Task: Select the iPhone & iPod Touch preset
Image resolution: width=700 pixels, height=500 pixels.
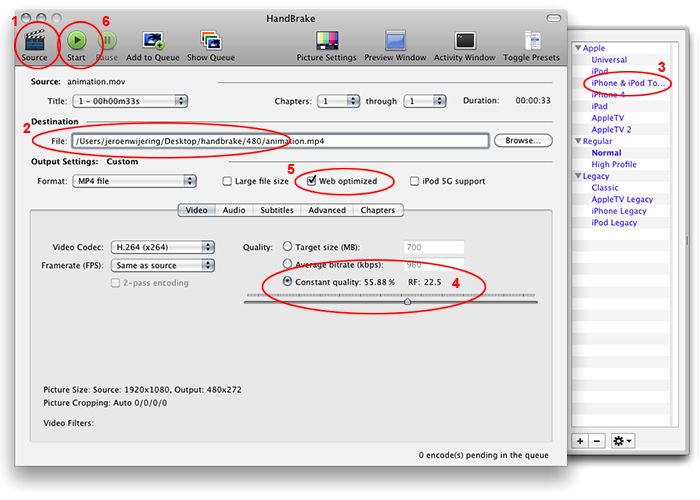Action: pos(628,83)
